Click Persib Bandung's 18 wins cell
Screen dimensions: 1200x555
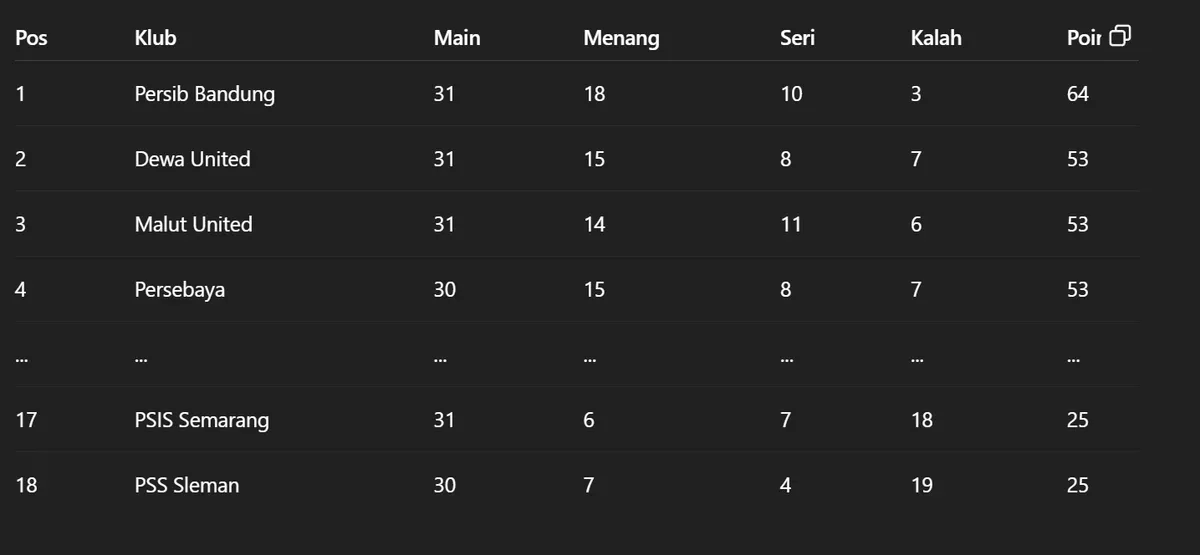tap(594, 94)
